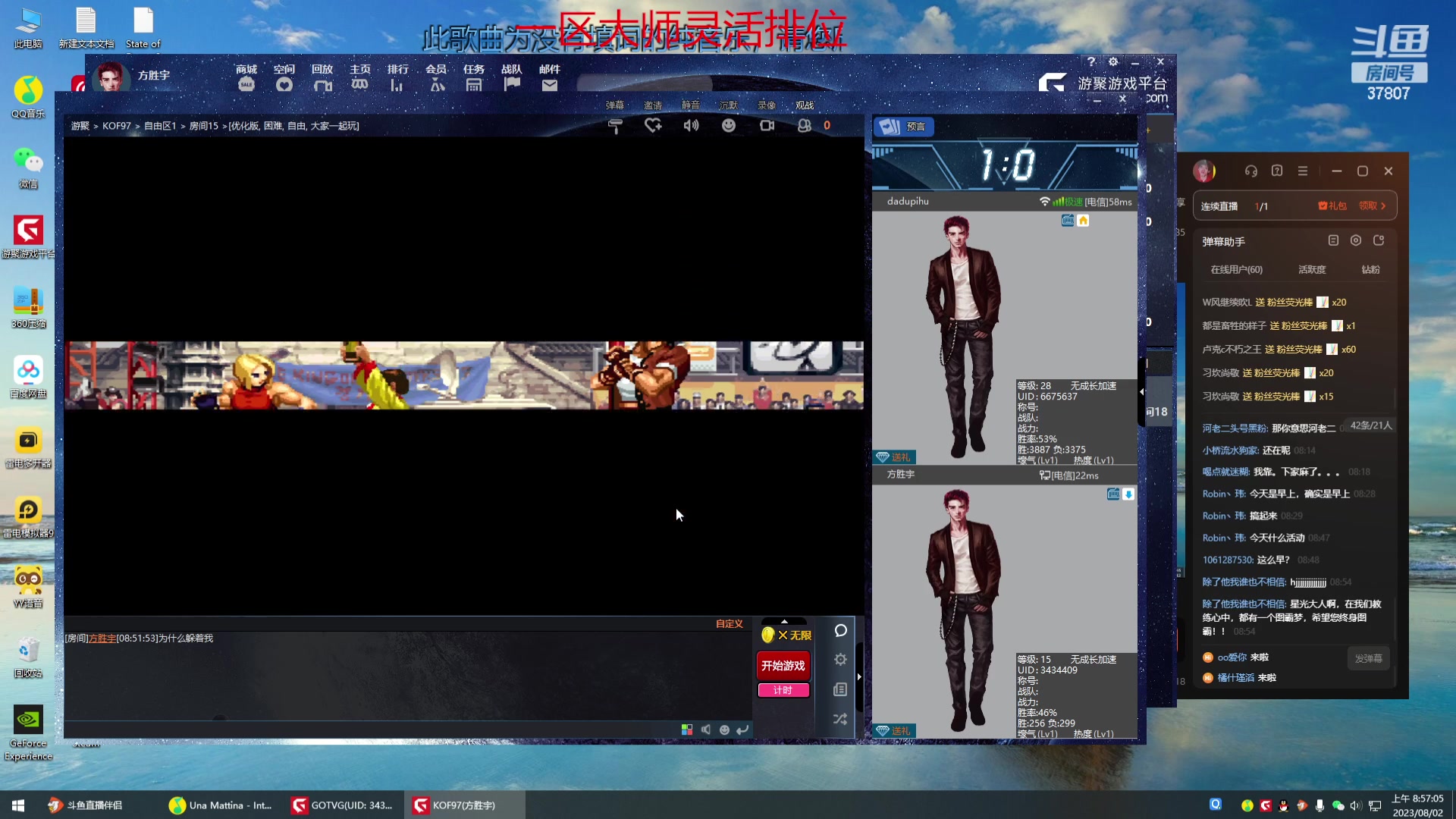Open the chat emoji smiley picker
1456x819 pixels.
click(724, 730)
